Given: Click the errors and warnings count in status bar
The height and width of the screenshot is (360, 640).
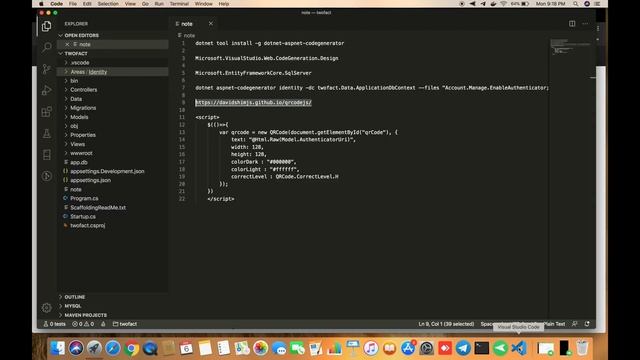Looking at the screenshot, I should click(83, 324).
